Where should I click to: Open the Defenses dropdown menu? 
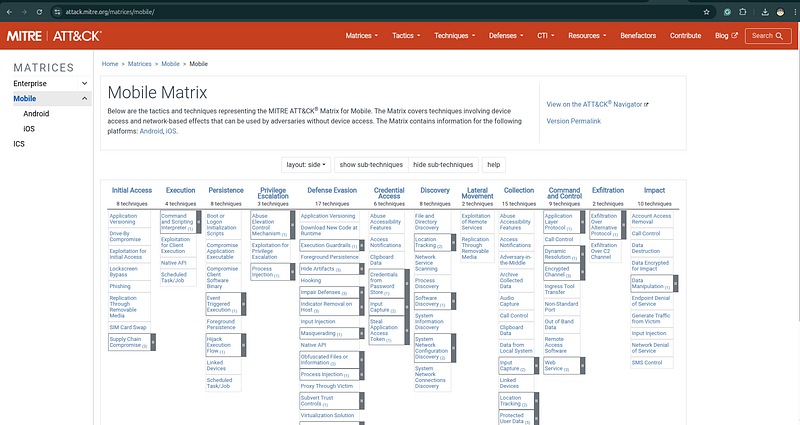[x=506, y=36]
